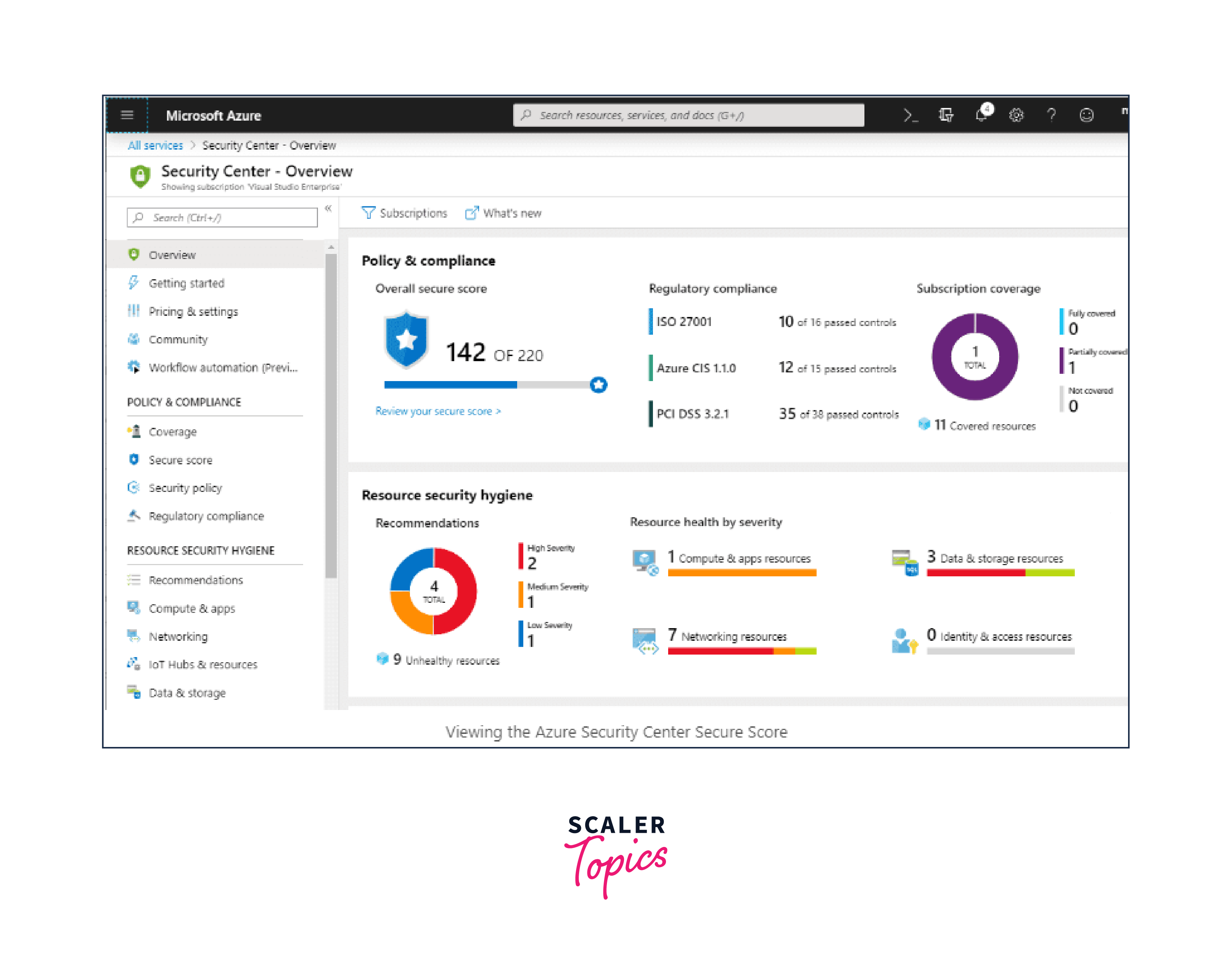Click the secure score progress slider handle
Screen dimensions: 1232x969
click(598, 385)
